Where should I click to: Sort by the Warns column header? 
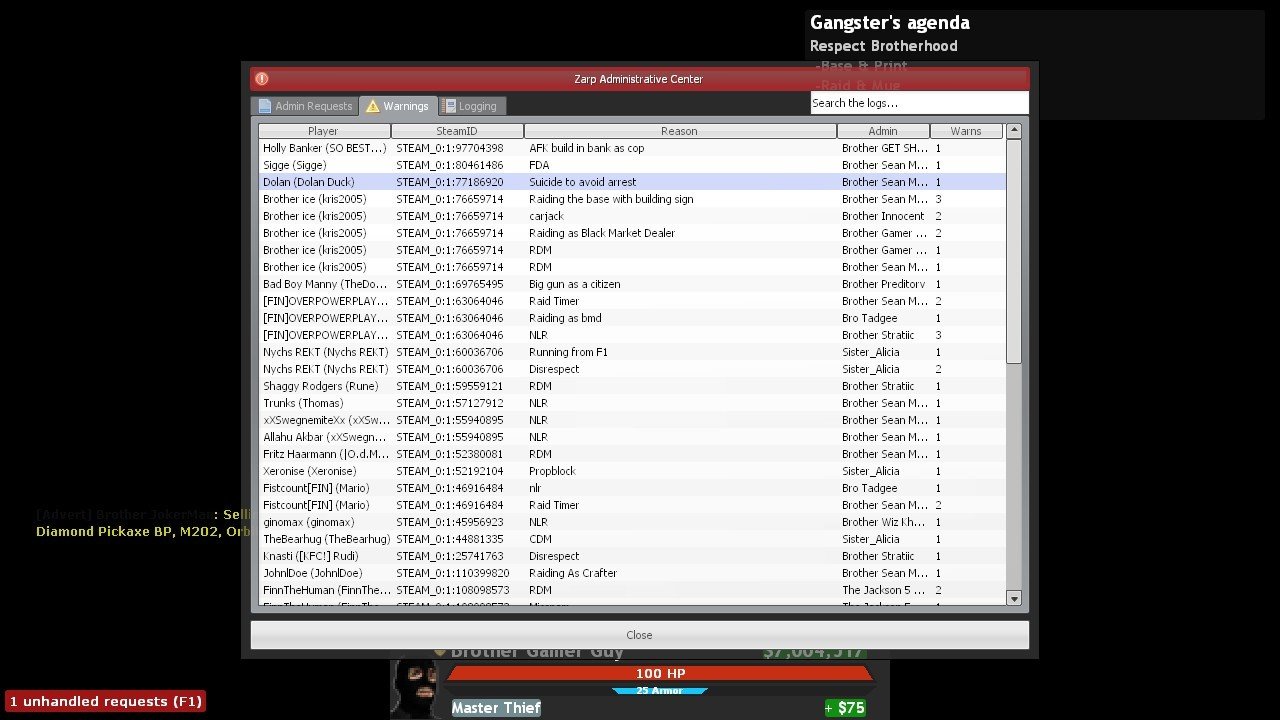(x=966, y=131)
